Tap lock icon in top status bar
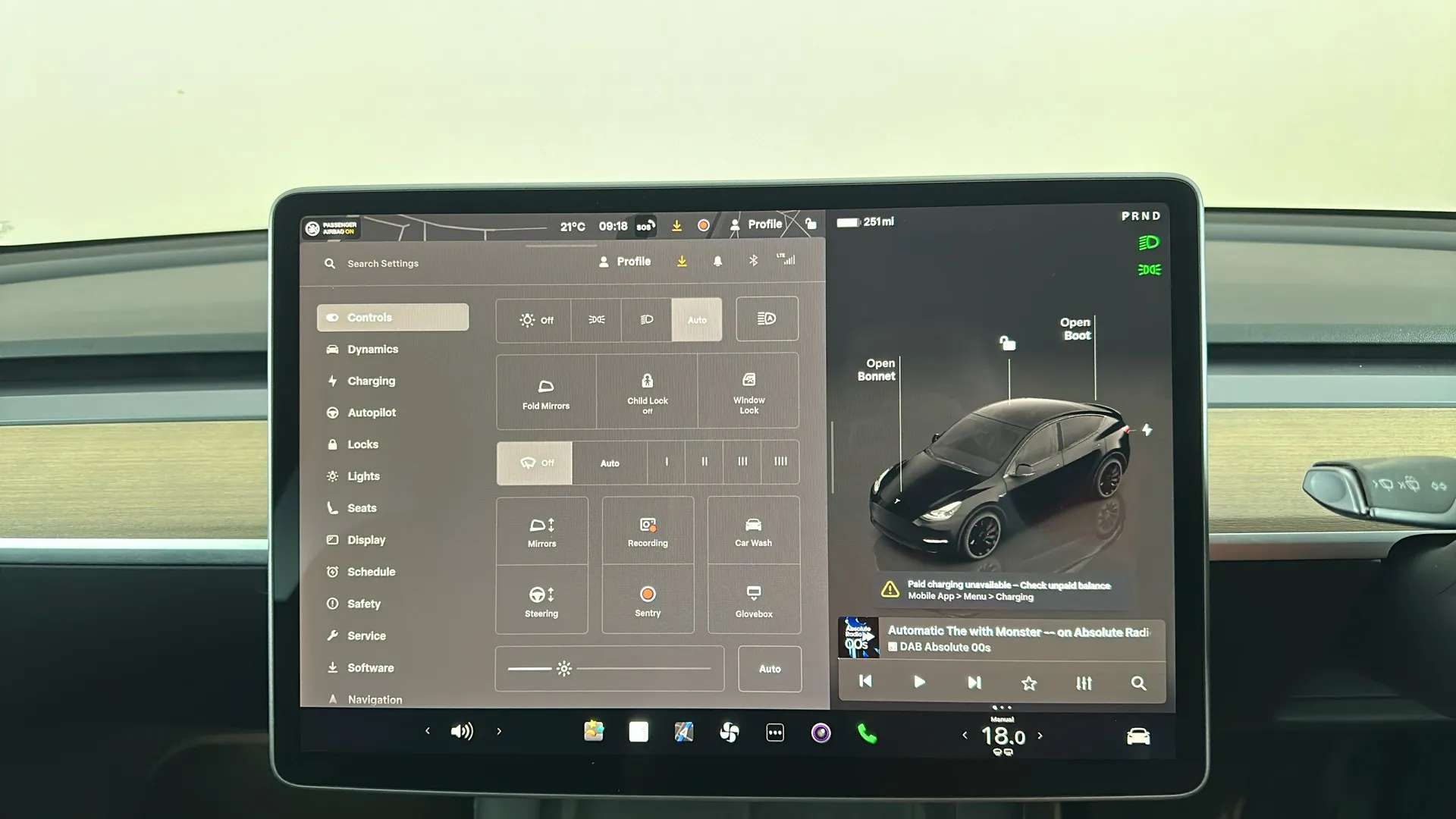 (x=811, y=224)
